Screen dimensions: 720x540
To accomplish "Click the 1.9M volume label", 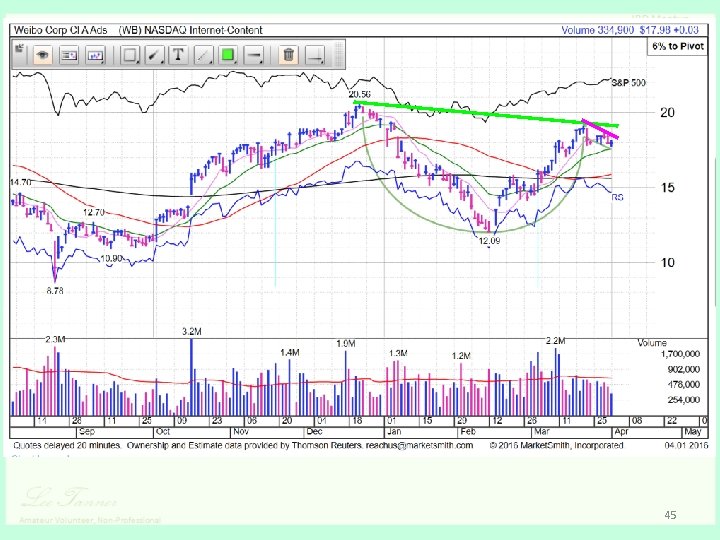I will tap(346, 344).
